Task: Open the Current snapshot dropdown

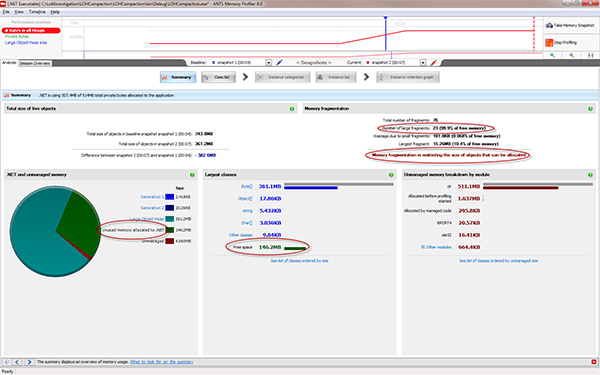Action: (423, 62)
